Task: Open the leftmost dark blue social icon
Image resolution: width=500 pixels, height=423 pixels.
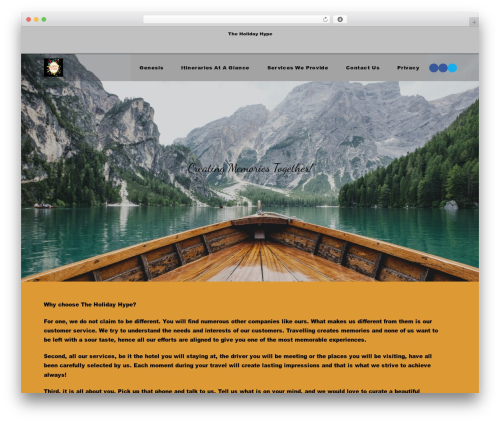Action: (x=434, y=68)
